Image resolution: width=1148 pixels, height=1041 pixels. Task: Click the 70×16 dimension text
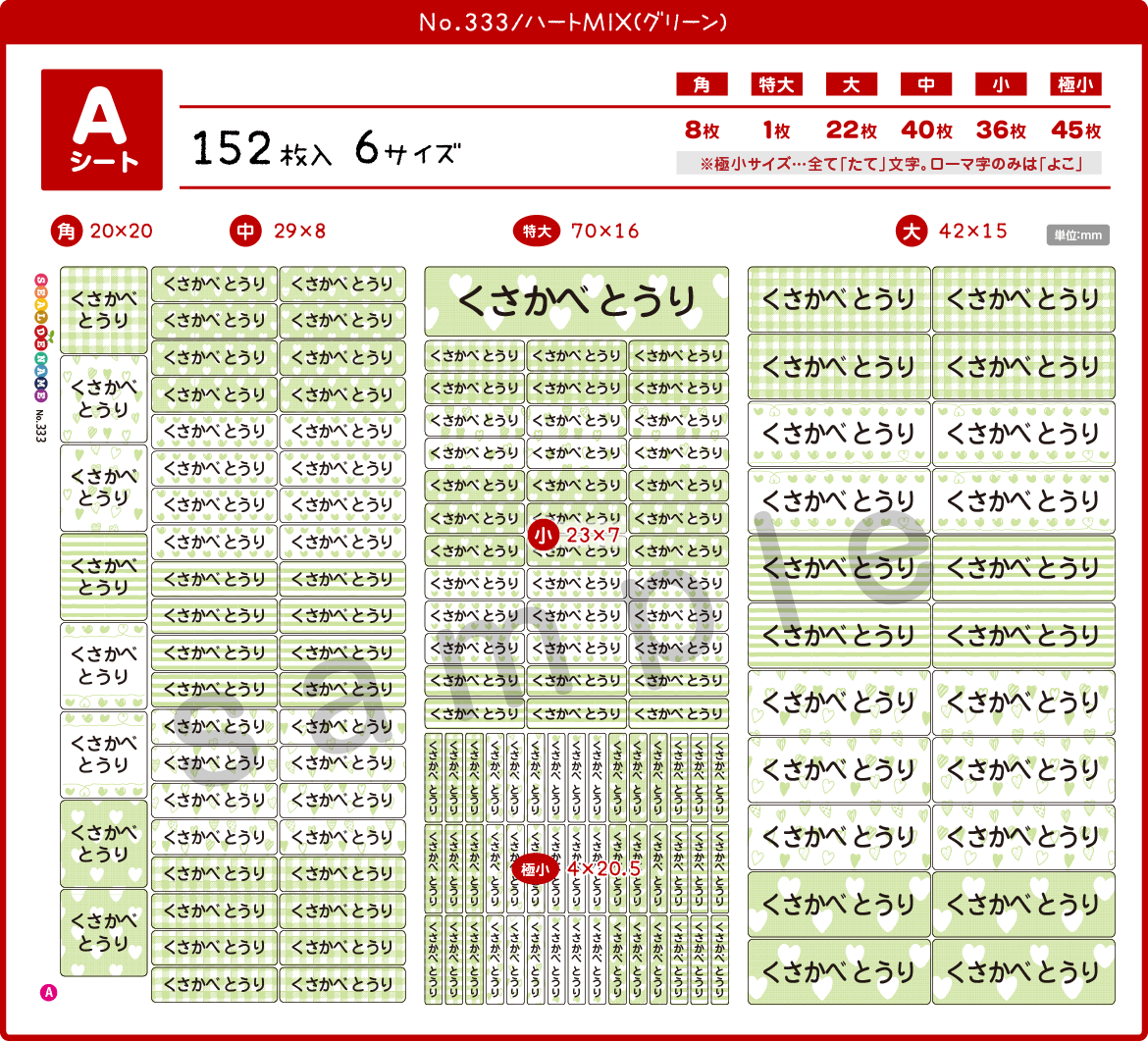(x=604, y=232)
